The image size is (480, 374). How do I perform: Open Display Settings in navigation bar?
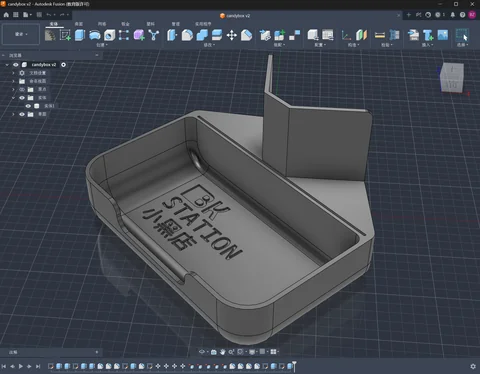[x=252, y=352]
